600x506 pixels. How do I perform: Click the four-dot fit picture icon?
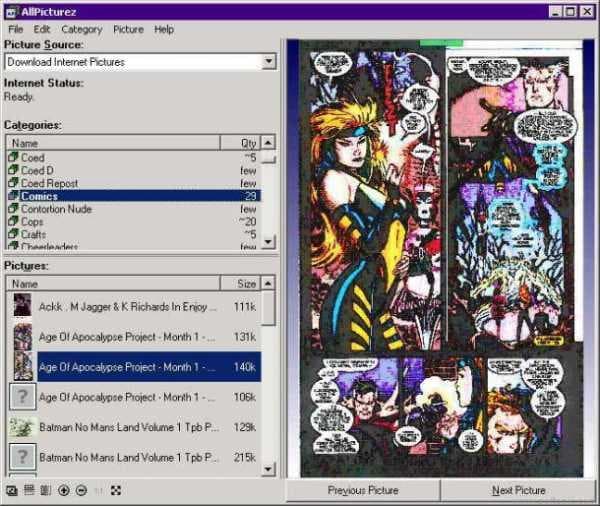[x=116, y=490]
